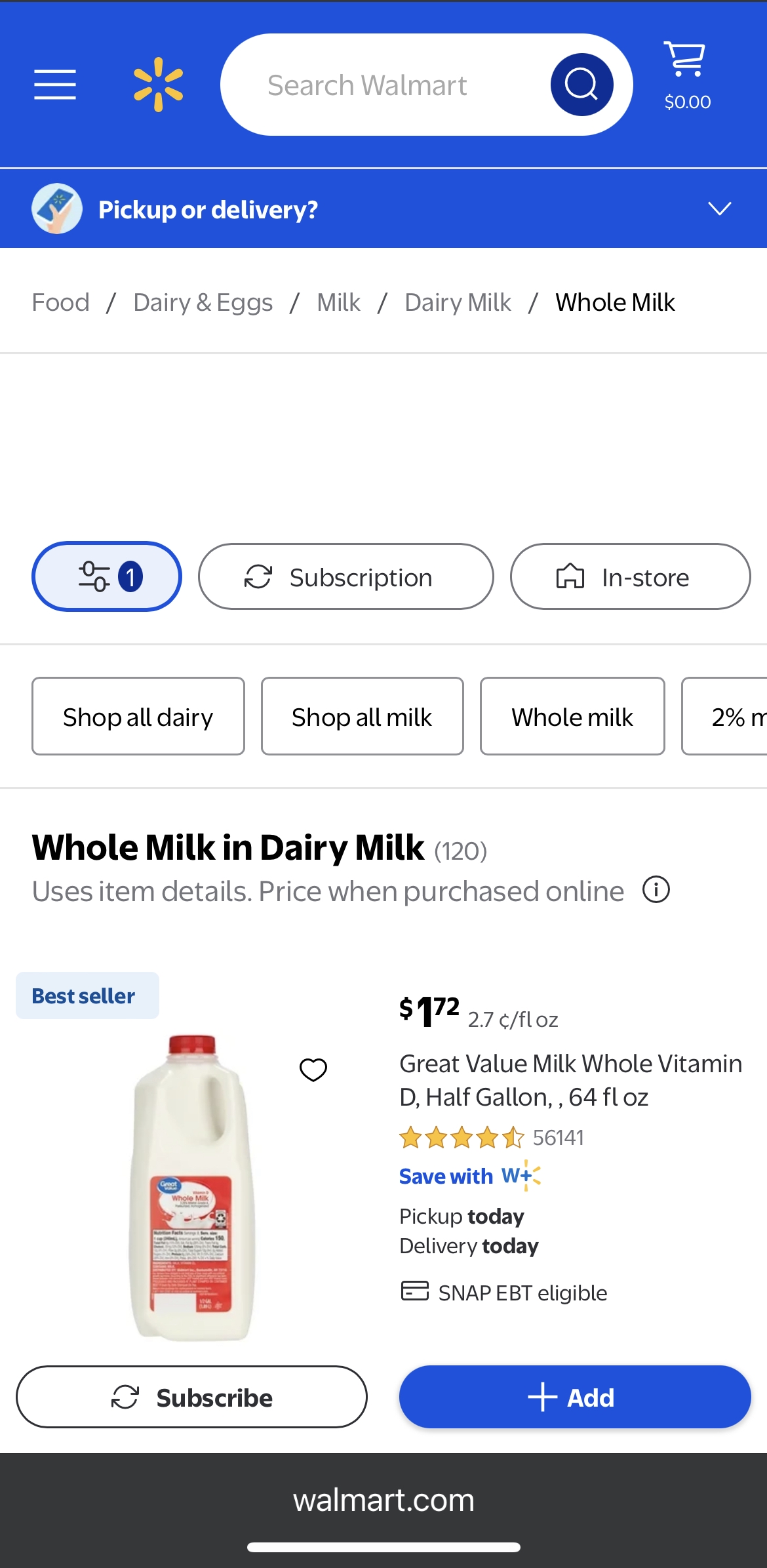
Task: Favorite the Great Value milk with heart
Action: [313, 1070]
